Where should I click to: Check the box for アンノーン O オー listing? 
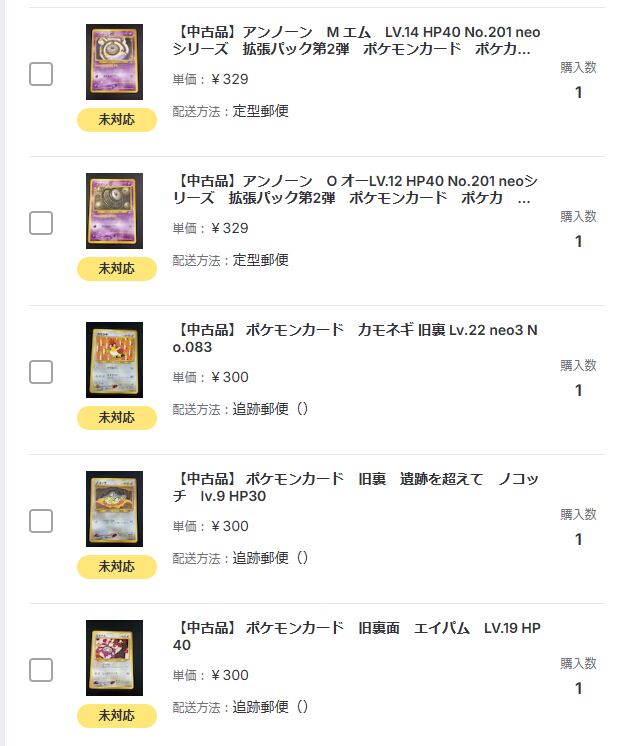tap(41, 223)
